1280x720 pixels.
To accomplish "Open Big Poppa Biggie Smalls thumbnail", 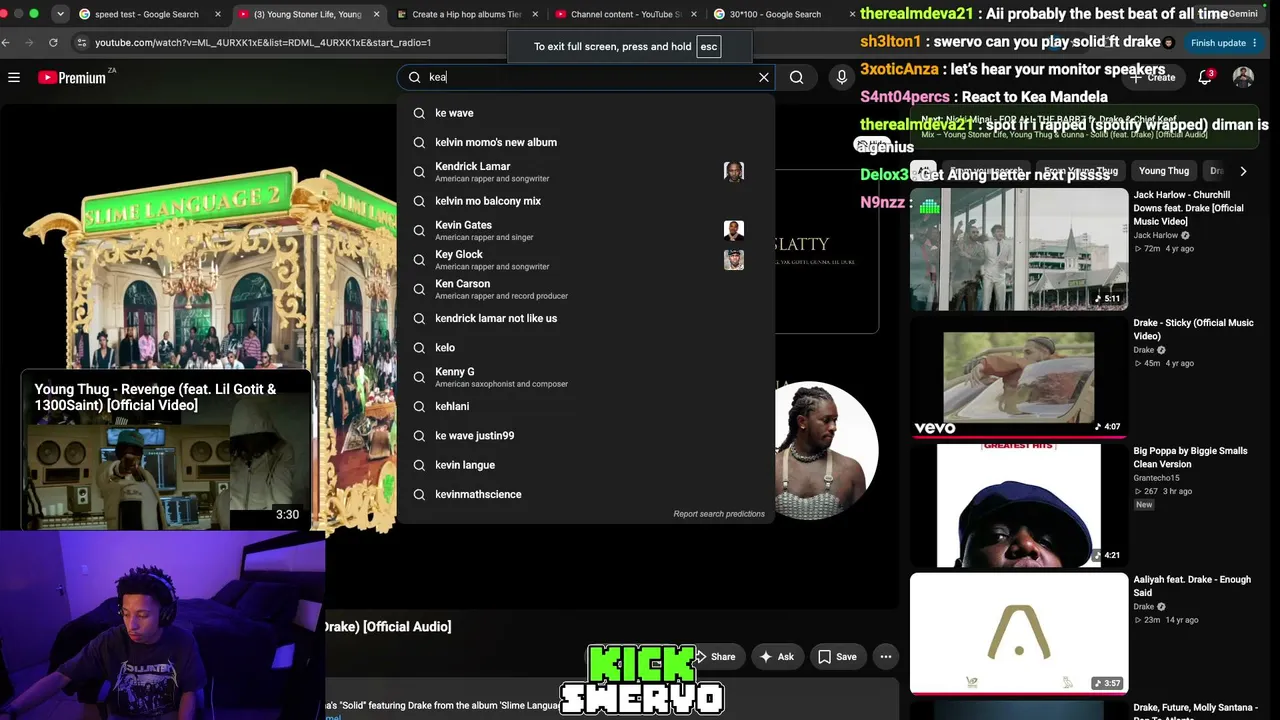I will (1019, 506).
